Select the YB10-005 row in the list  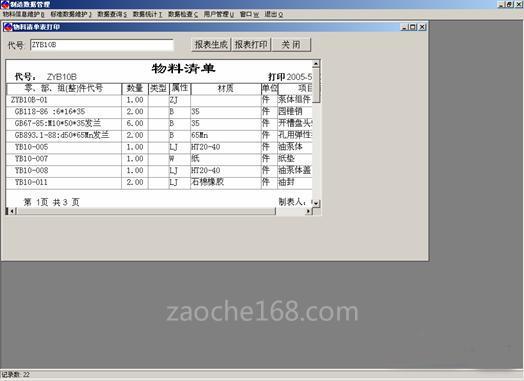pyautogui.click(x=159, y=147)
